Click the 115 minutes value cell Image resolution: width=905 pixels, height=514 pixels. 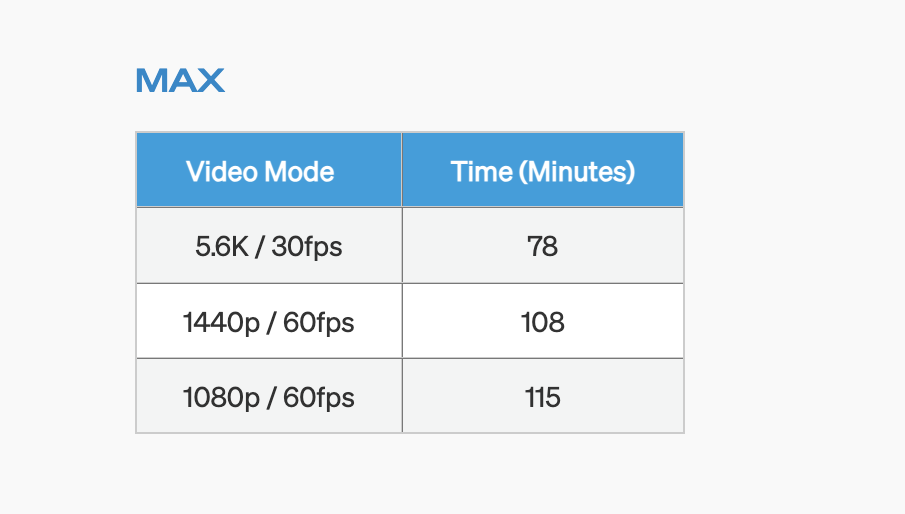tap(543, 397)
